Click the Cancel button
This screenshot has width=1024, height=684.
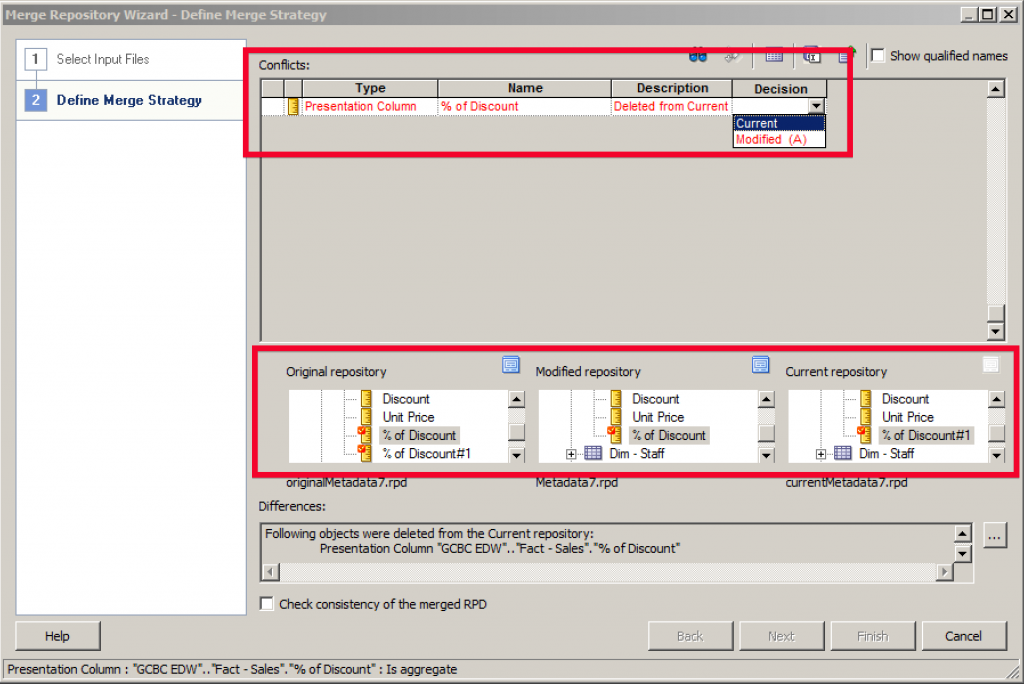(x=963, y=636)
